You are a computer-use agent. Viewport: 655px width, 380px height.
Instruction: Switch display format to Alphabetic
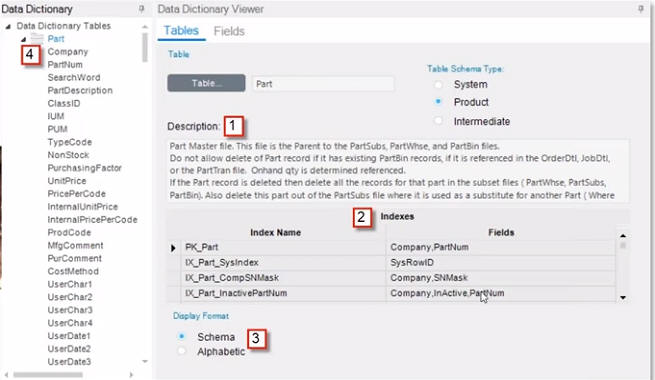(182, 351)
